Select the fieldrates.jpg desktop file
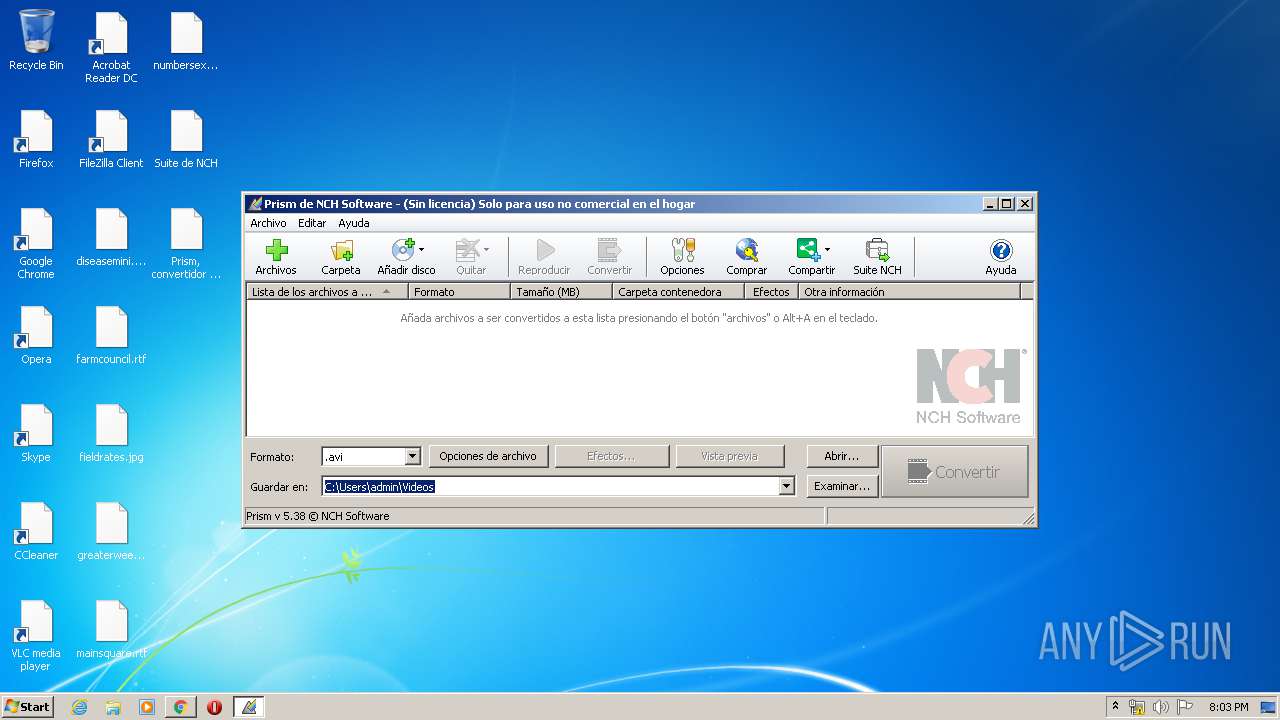 (x=111, y=433)
